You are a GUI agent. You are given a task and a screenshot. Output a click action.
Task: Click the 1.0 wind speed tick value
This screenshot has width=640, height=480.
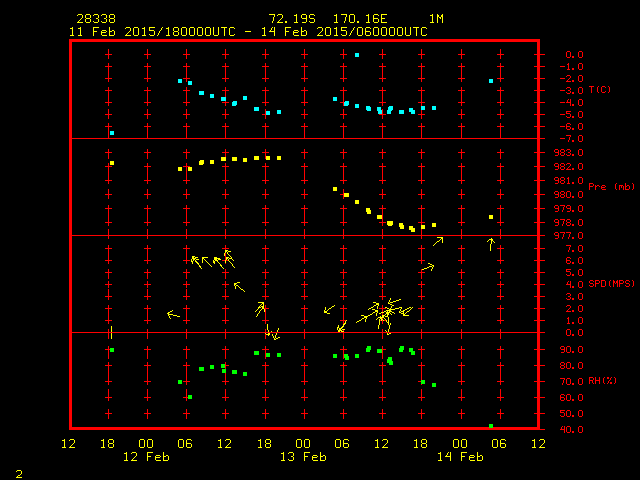pos(574,321)
